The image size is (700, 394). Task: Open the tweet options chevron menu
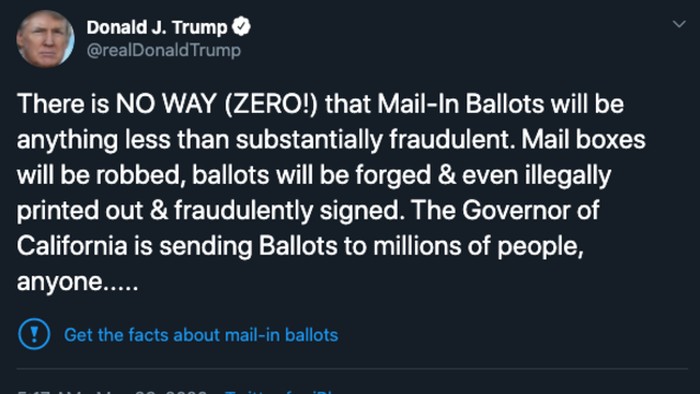[679, 24]
